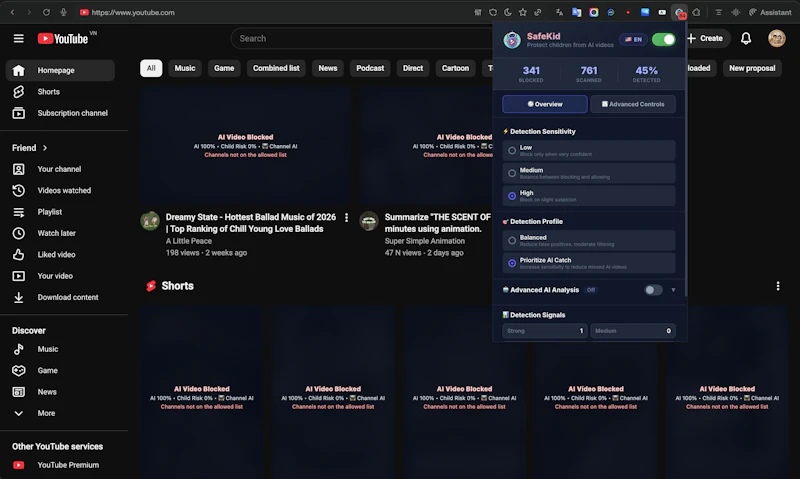Click the browser address bar URL

[133, 12]
